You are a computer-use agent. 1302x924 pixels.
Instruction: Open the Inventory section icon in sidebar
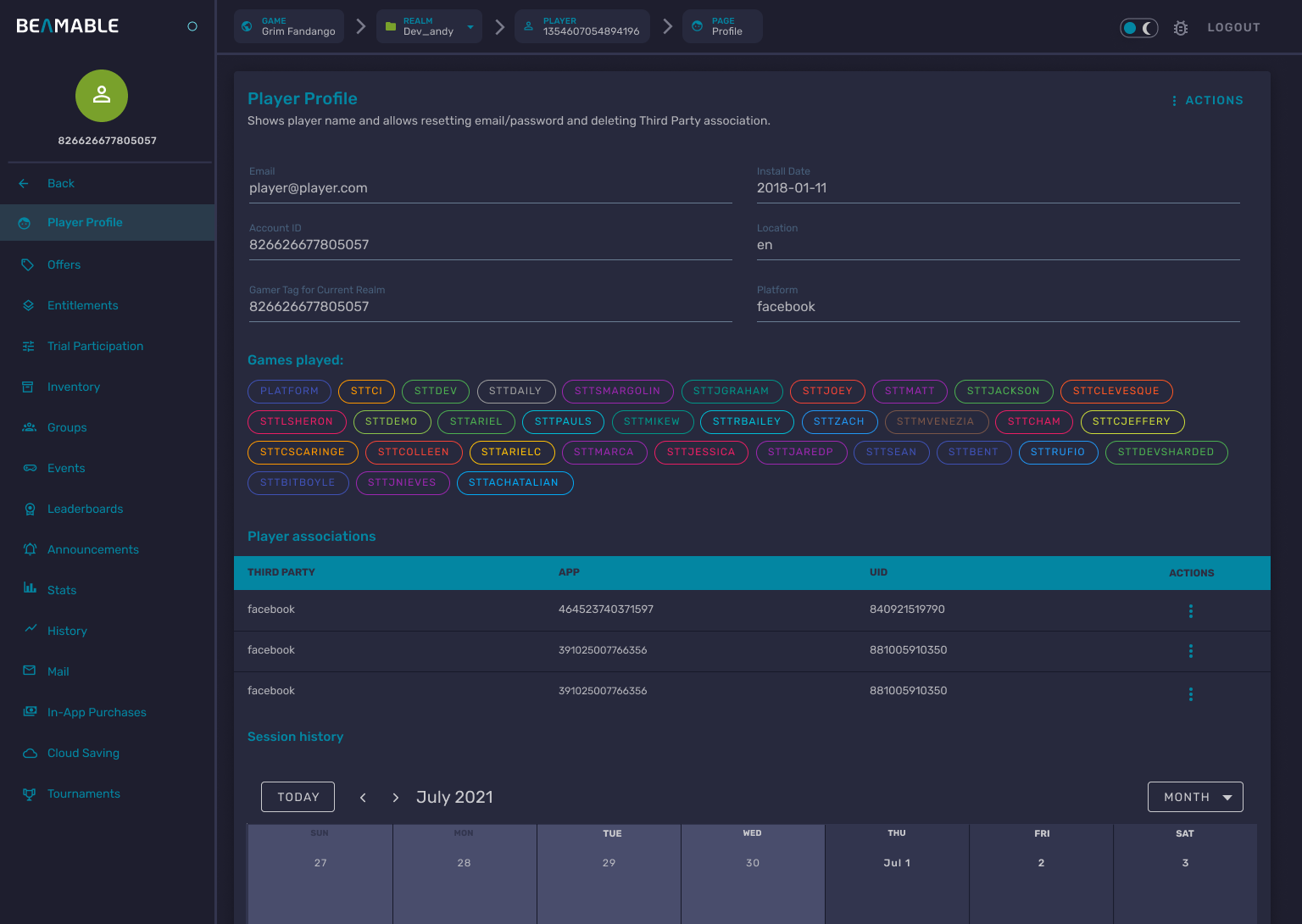(29, 387)
